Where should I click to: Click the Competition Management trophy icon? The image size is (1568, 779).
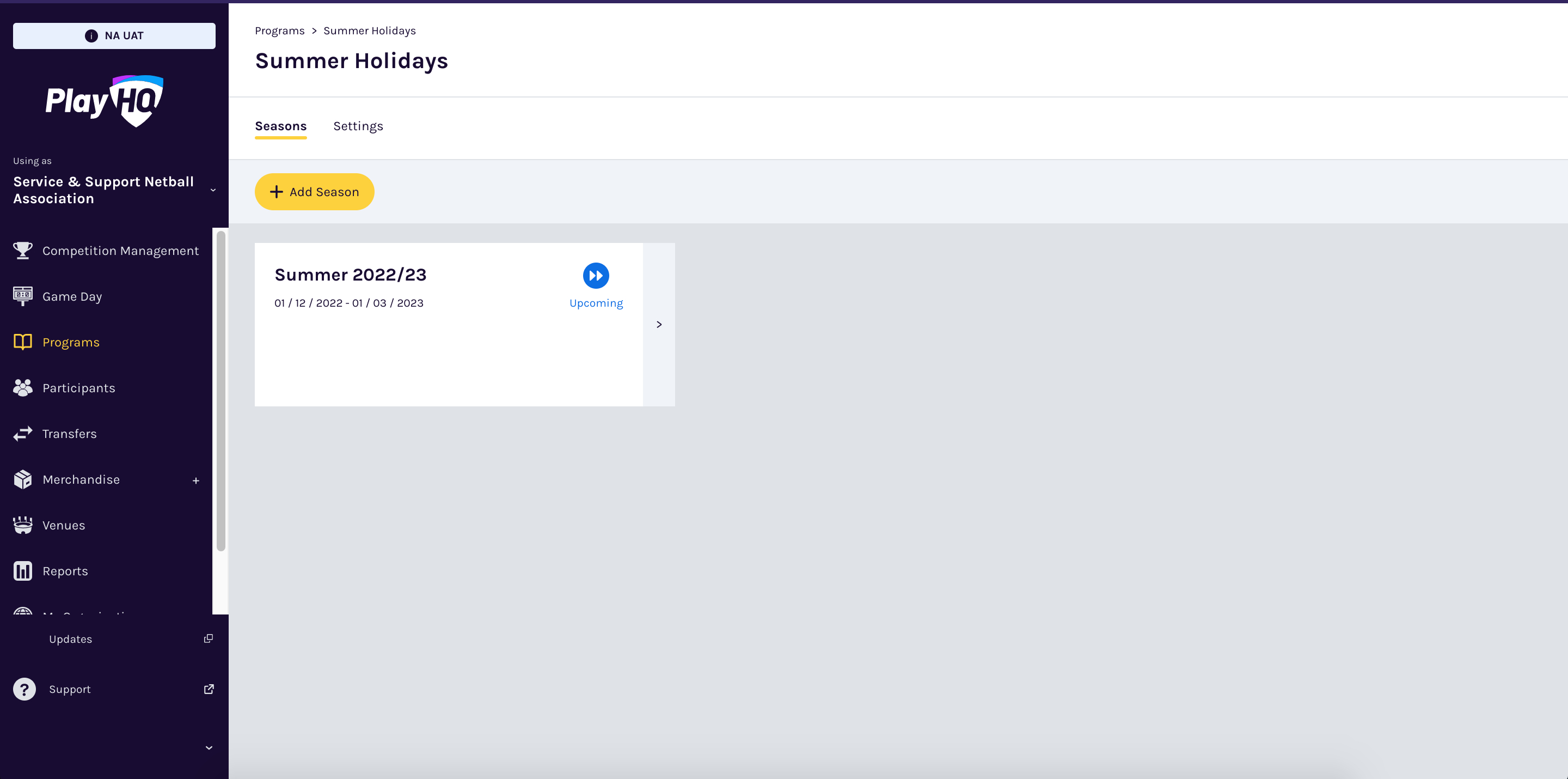point(22,251)
